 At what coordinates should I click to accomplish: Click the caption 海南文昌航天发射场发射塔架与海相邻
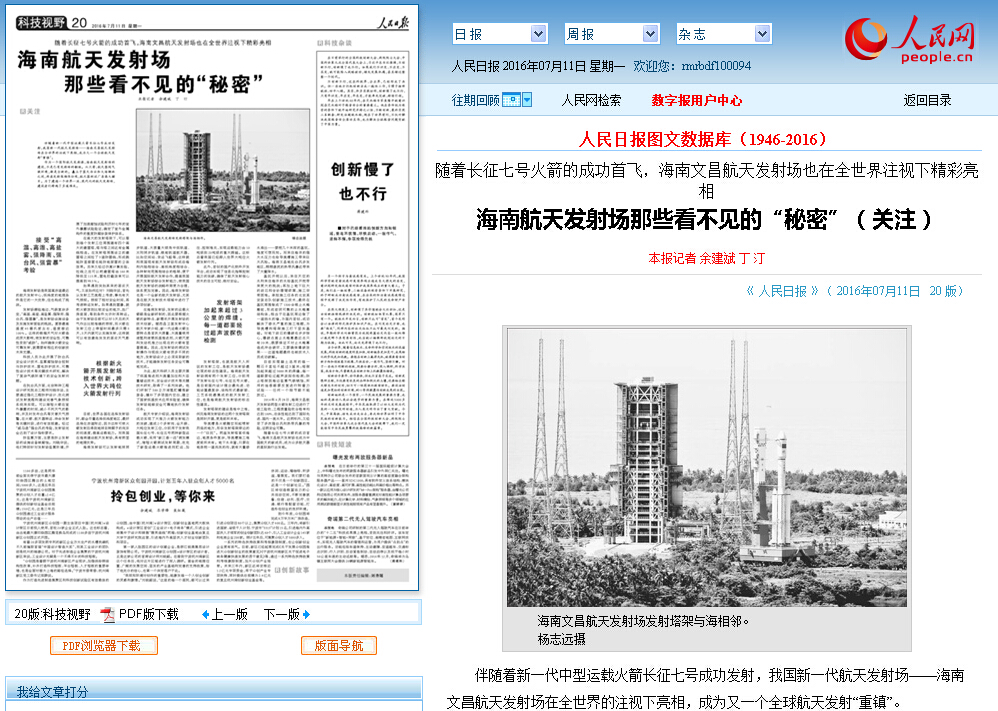pos(643,621)
